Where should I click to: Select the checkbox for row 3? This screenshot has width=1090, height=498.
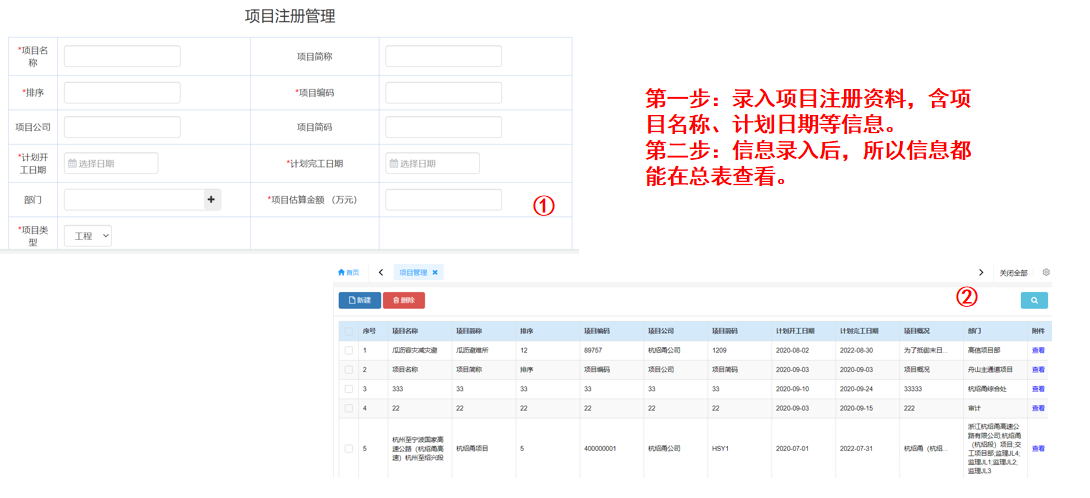pyautogui.click(x=348, y=389)
